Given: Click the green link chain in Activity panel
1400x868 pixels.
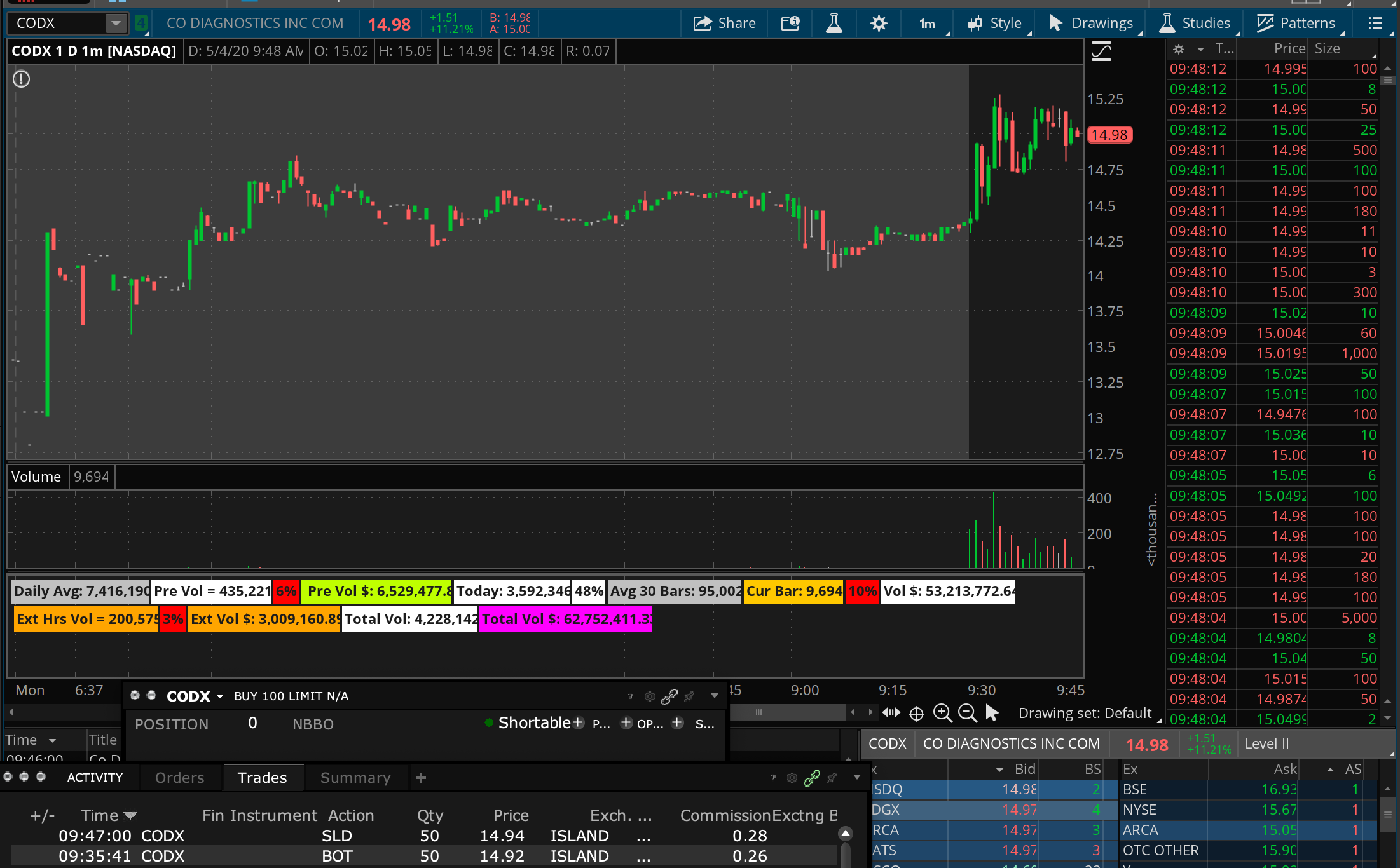Looking at the screenshot, I should (812, 778).
